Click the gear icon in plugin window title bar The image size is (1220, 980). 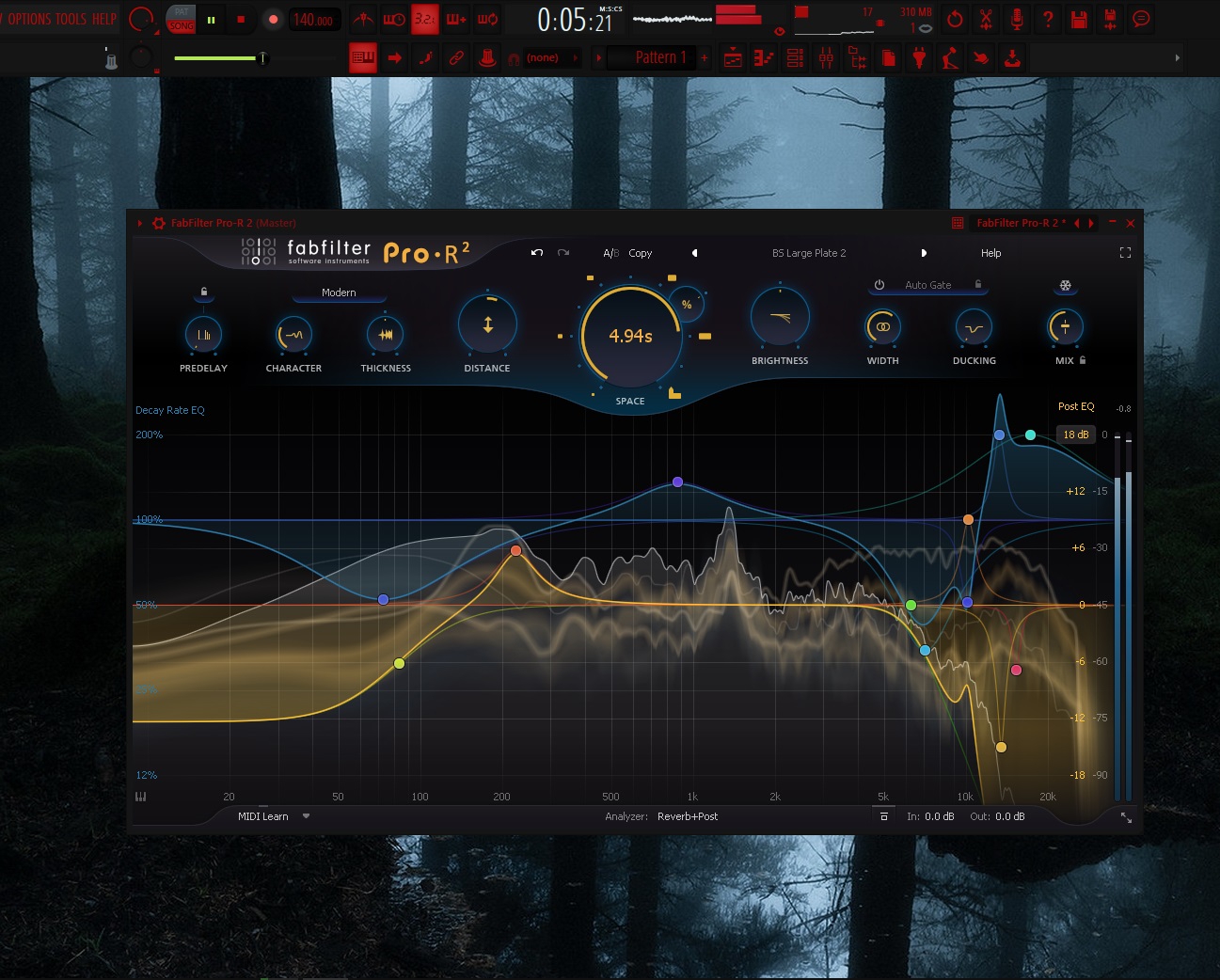tap(159, 223)
